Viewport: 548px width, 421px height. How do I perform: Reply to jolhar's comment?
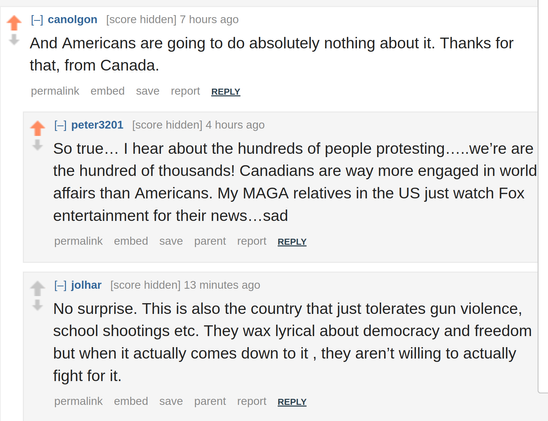(292, 402)
